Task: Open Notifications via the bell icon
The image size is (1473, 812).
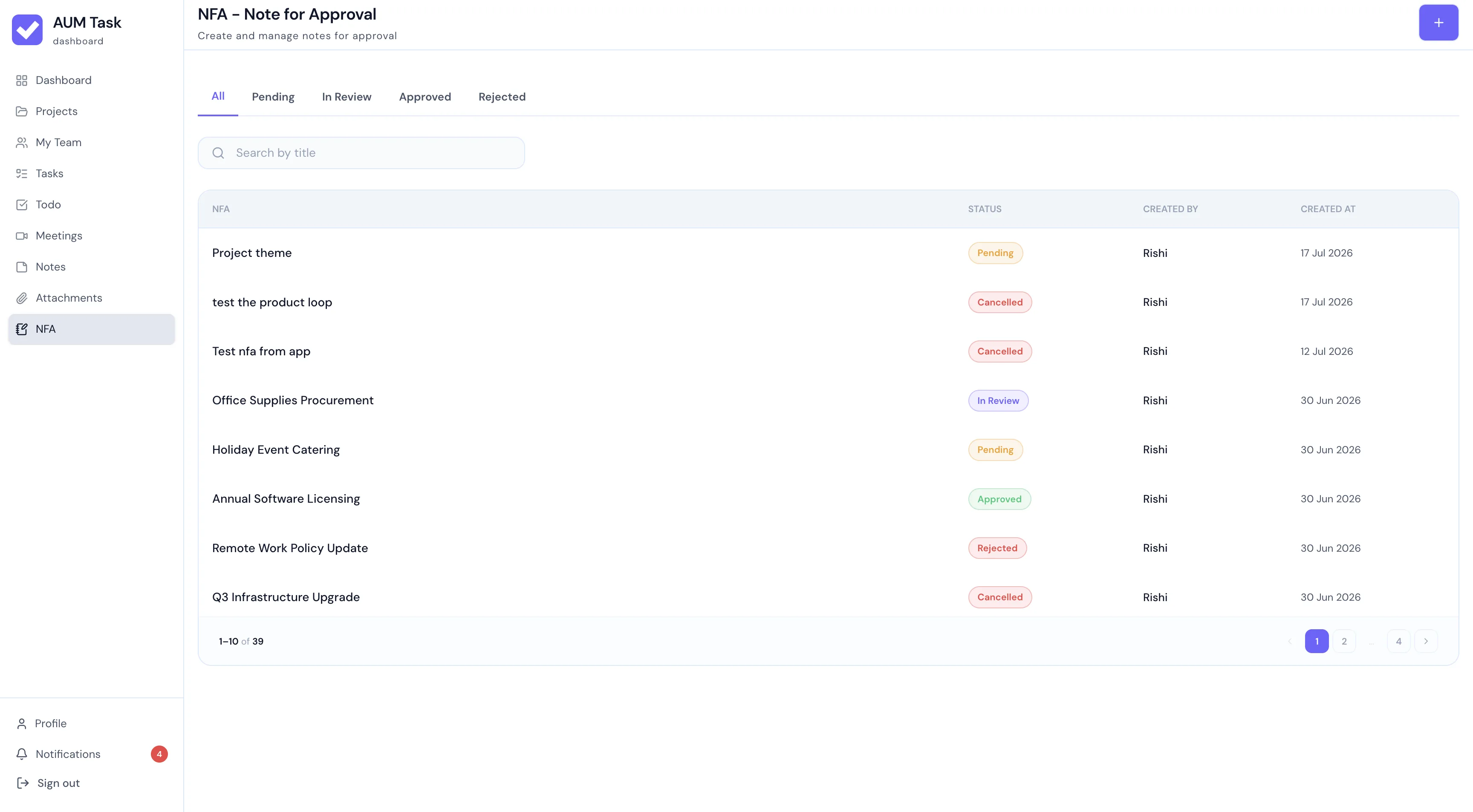Action: pyautogui.click(x=22, y=754)
